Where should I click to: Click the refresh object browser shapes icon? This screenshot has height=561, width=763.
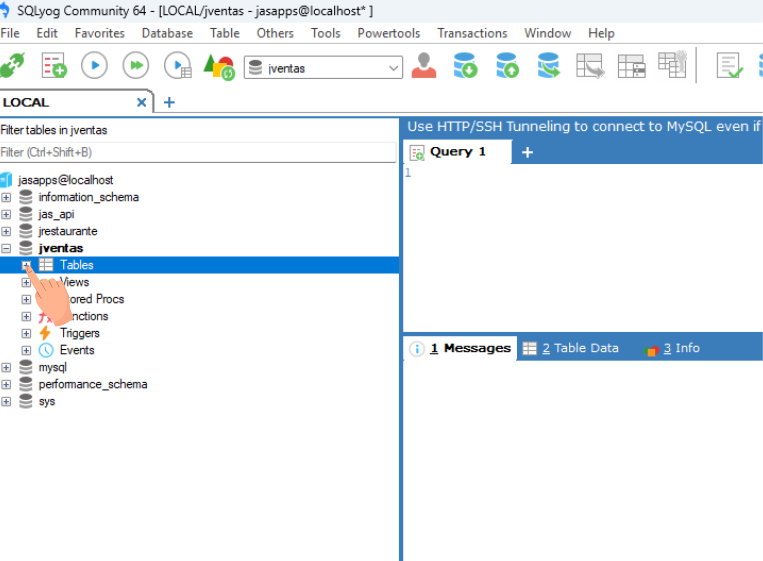[219, 66]
